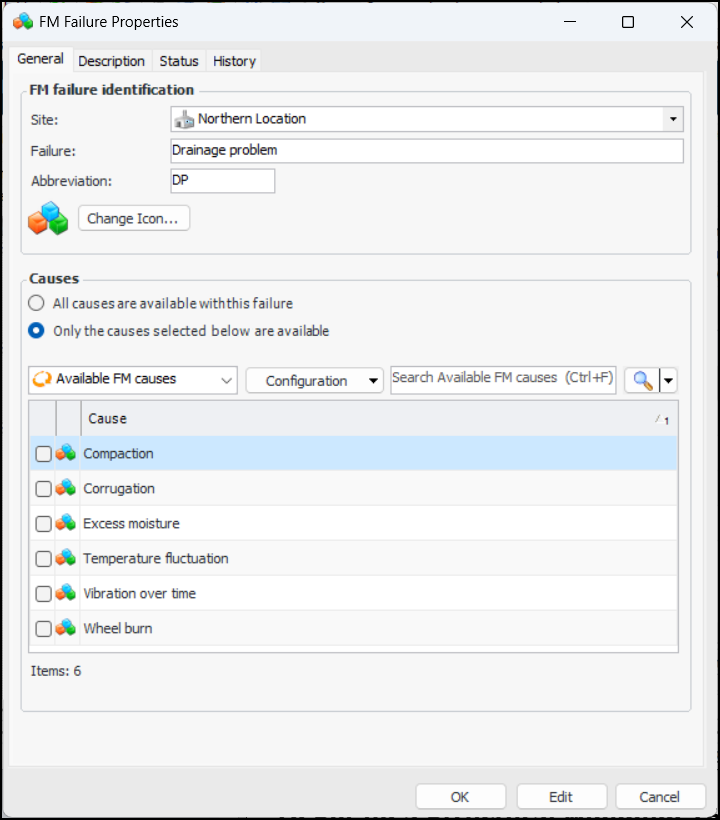Viewport: 720px width, 820px height.
Task: Open the Configuration dropdown
Action: [x=314, y=380]
